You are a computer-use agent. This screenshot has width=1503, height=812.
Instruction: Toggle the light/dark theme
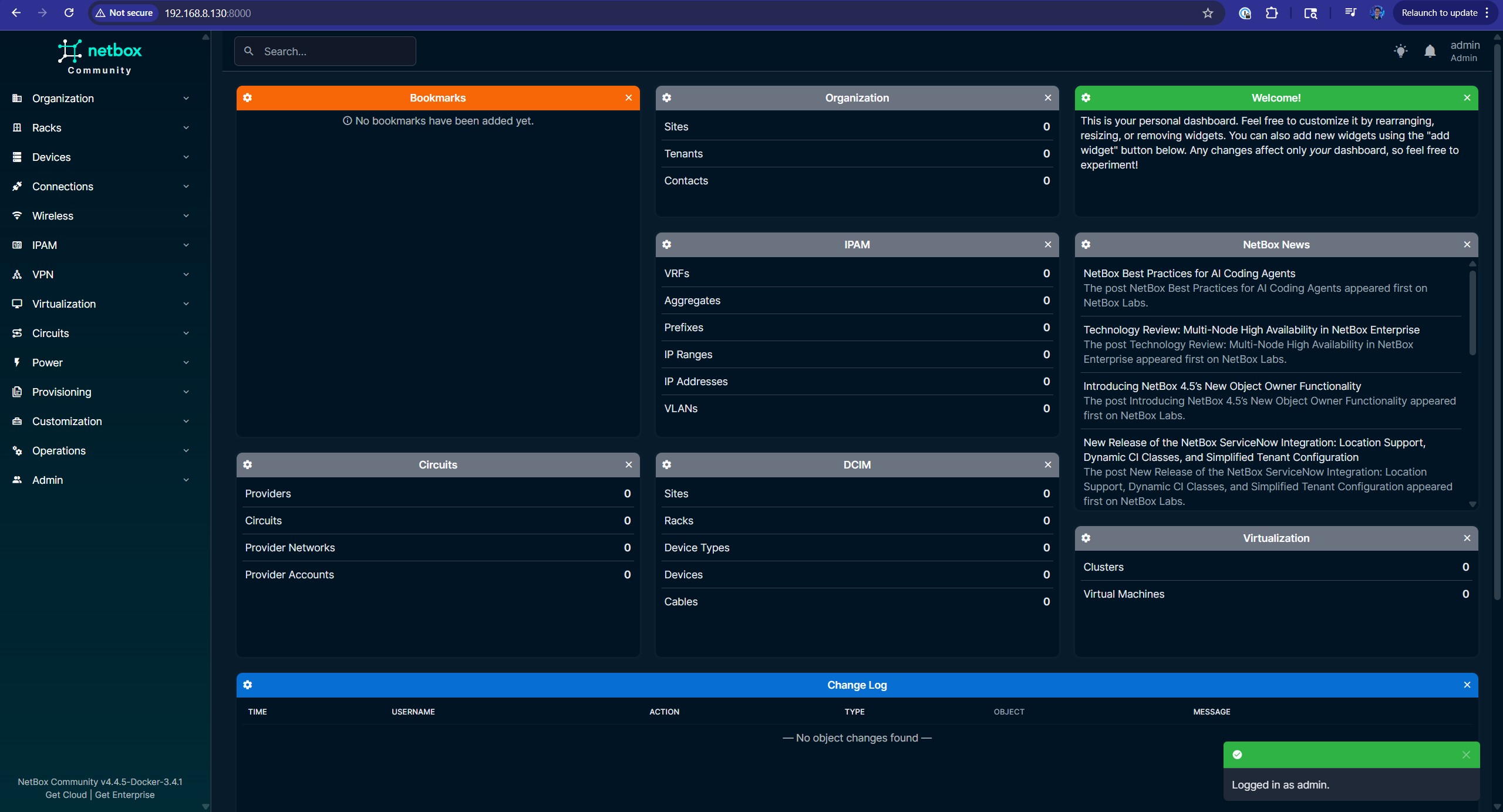coord(1400,51)
